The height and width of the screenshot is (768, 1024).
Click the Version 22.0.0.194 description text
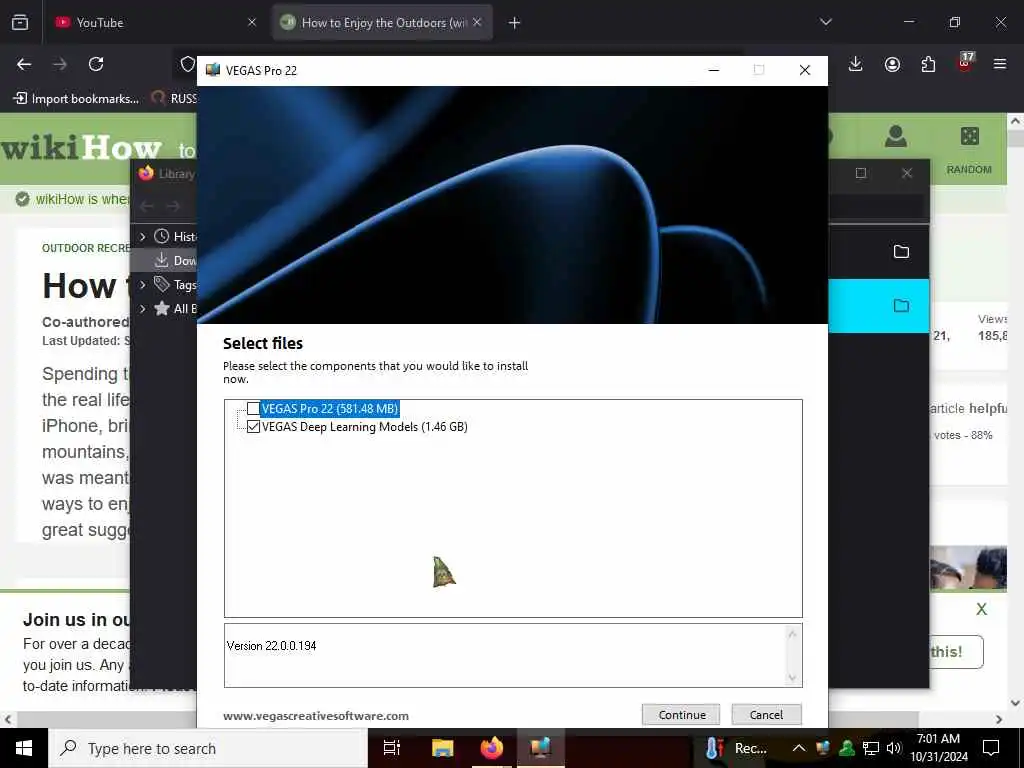(x=271, y=646)
